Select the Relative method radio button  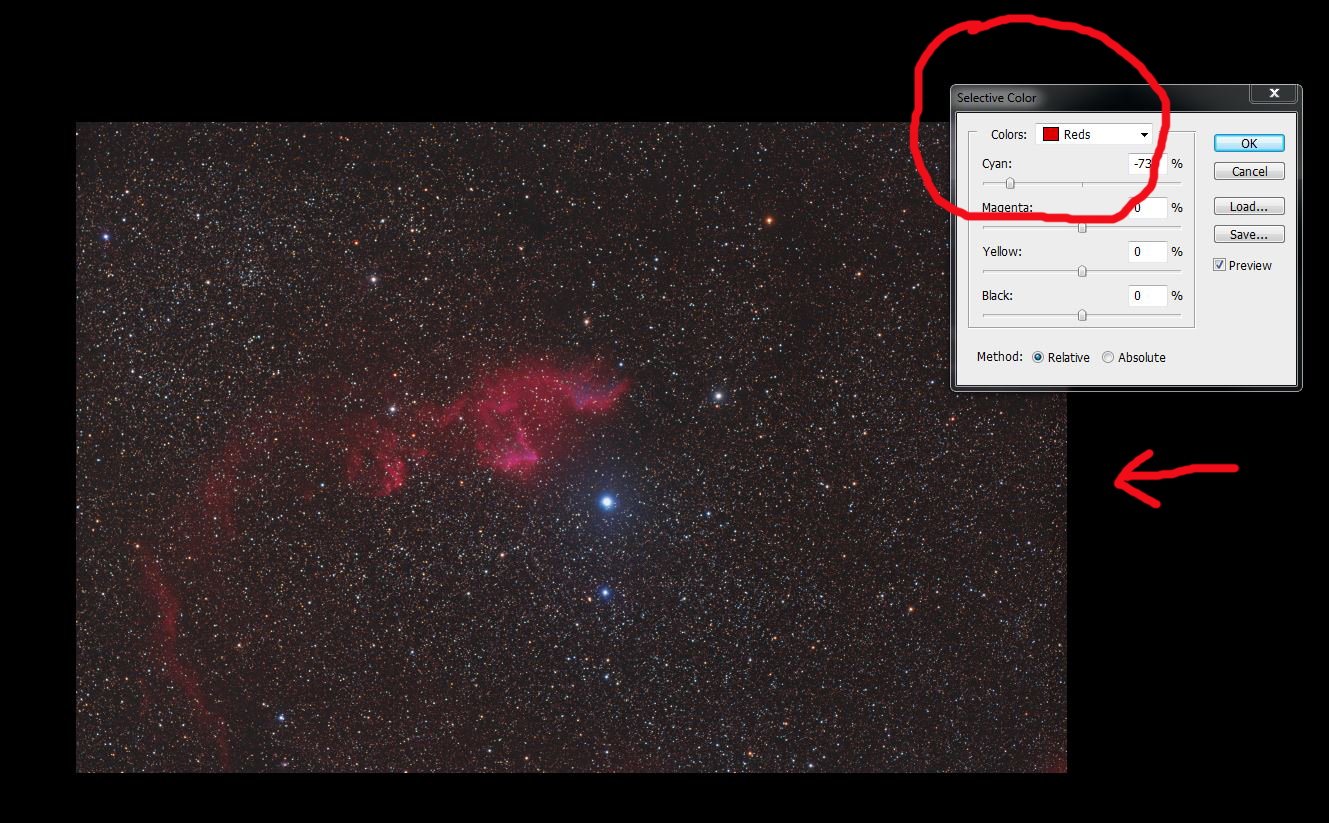pos(1037,357)
